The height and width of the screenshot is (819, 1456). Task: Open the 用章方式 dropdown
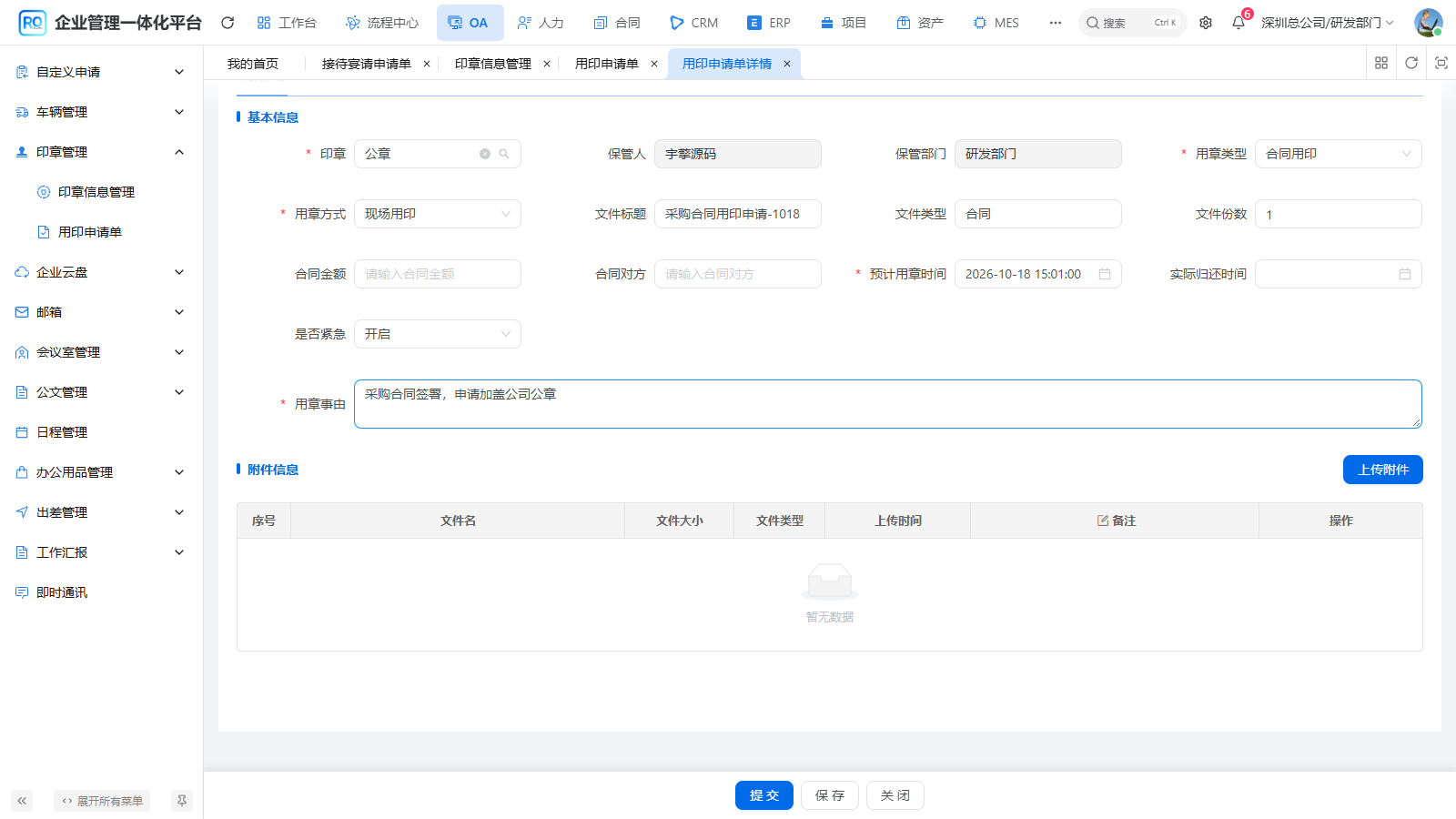click(438, 214)
